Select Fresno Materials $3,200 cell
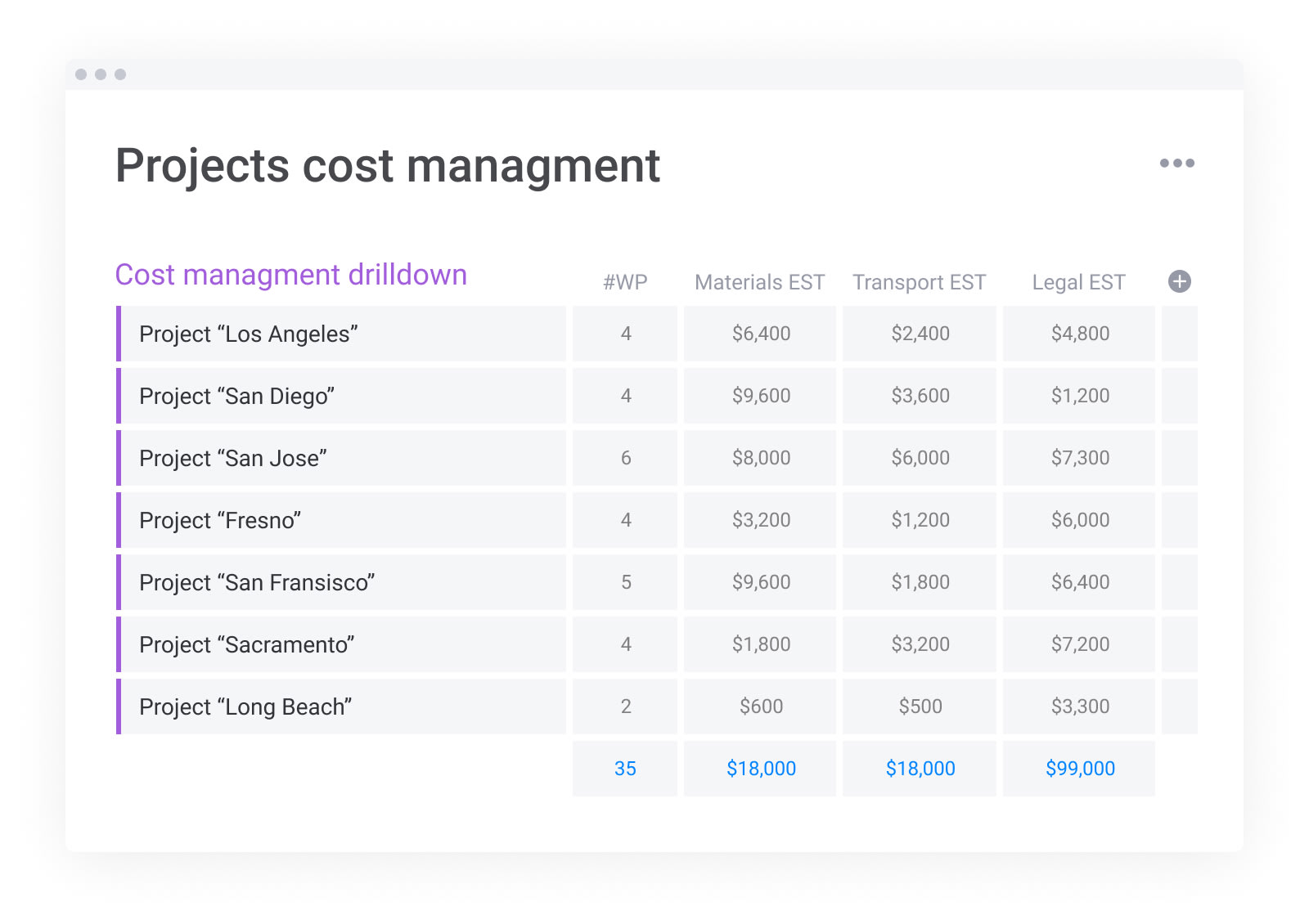 (760, 520)
